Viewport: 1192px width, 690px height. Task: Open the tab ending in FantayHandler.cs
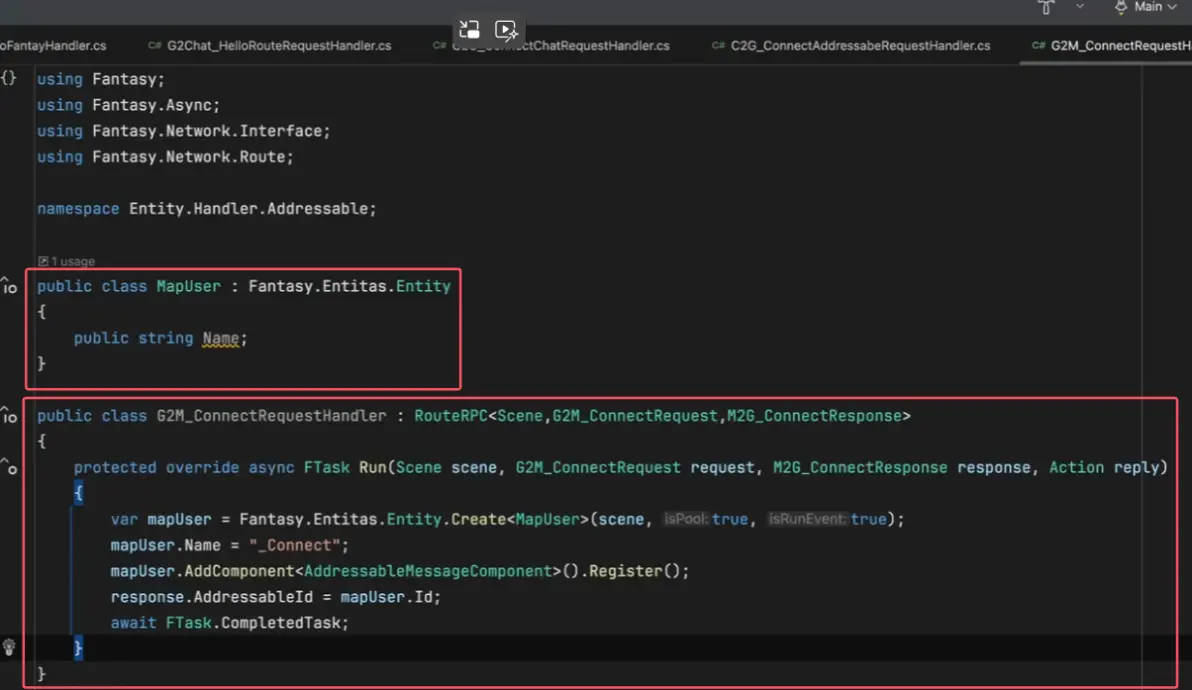pyautogui.click(x=53, y=46)
